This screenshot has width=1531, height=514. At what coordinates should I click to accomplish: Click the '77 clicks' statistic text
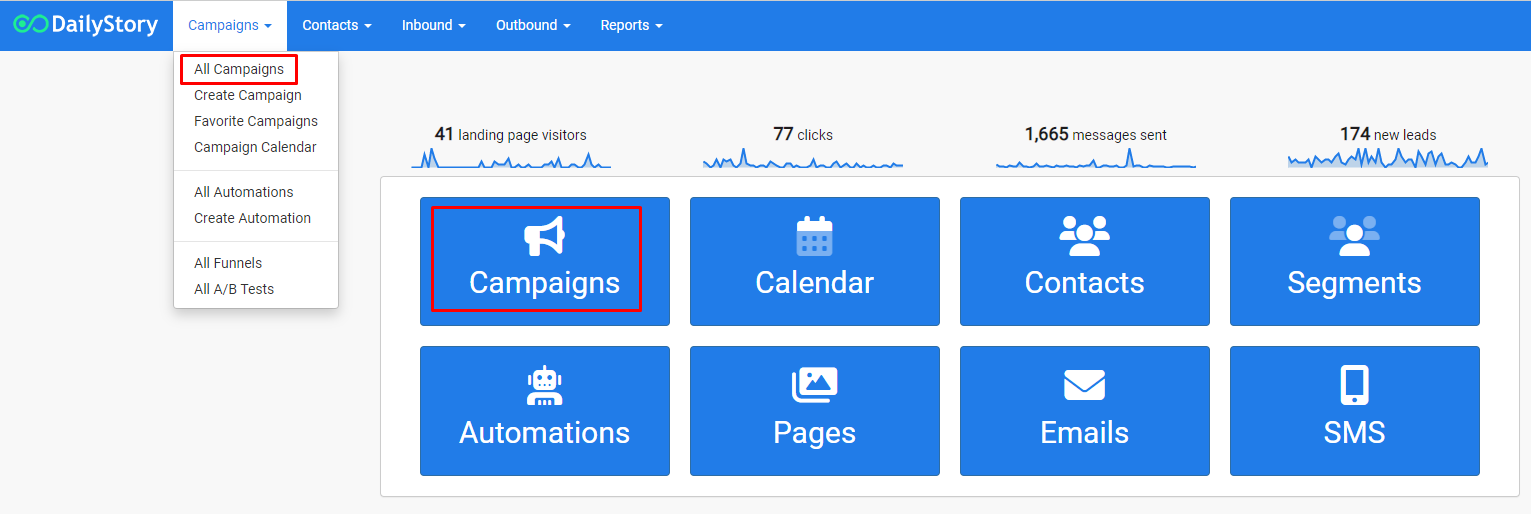coord(803,134)
